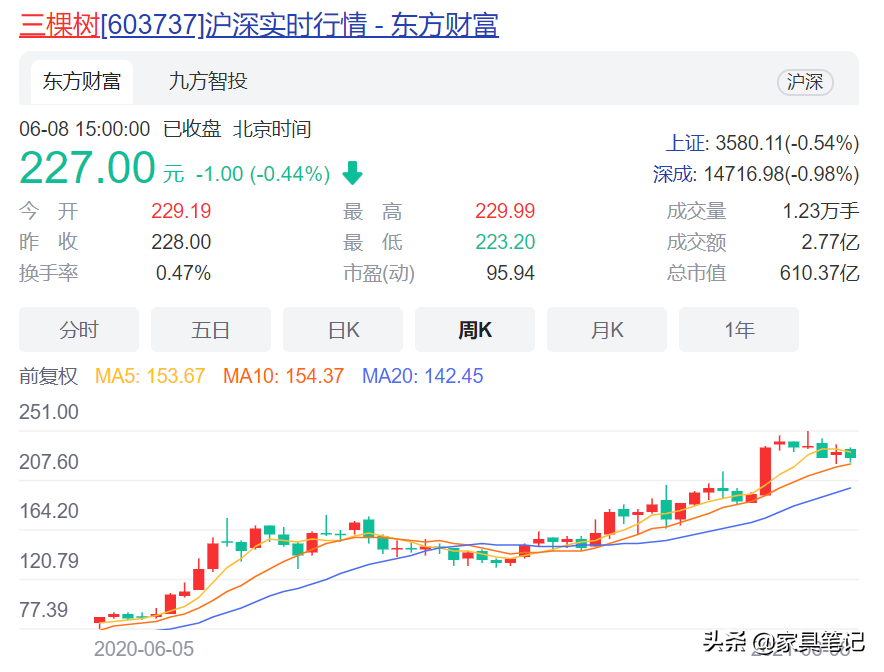
Task: Switch to the 九方智投 tab
Action: [208, 82]
